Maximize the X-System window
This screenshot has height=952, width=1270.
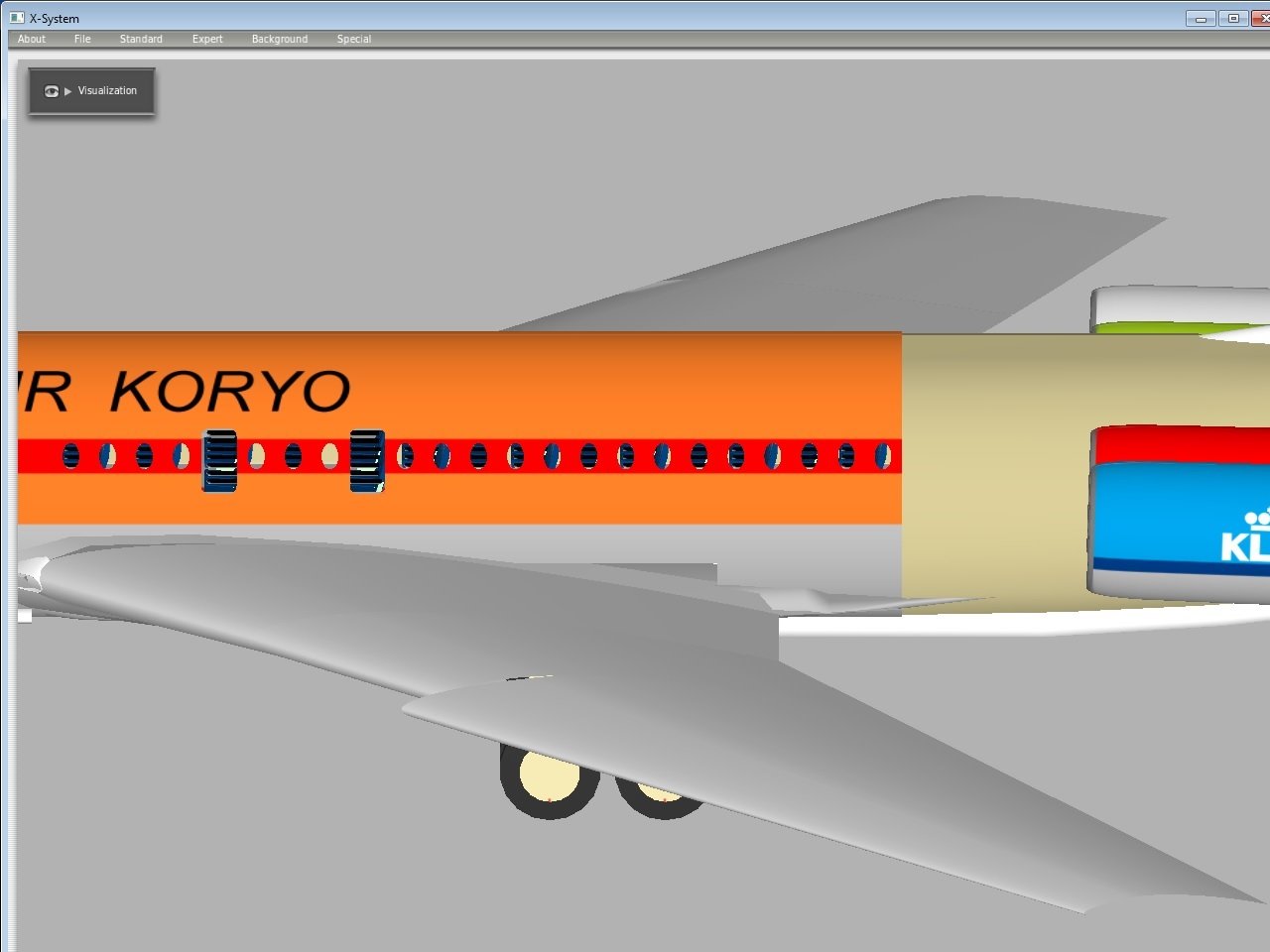pos(1233,18)
